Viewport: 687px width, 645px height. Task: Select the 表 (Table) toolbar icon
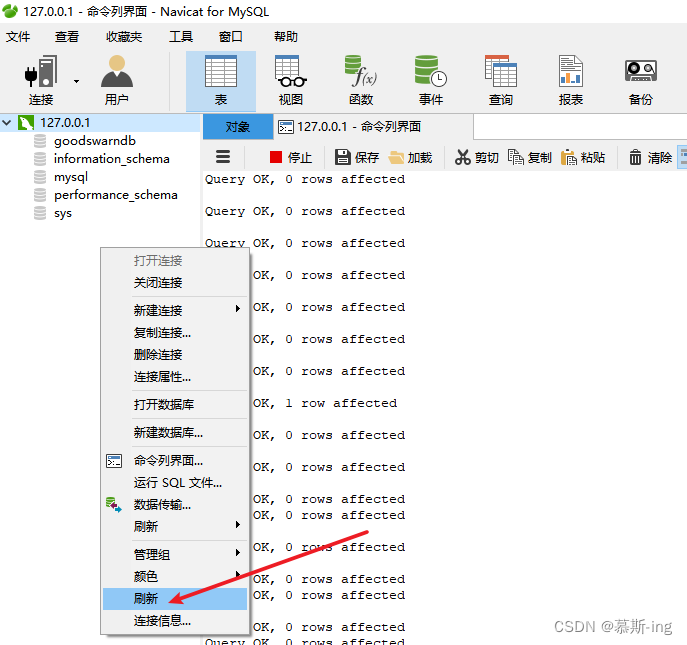221,81
